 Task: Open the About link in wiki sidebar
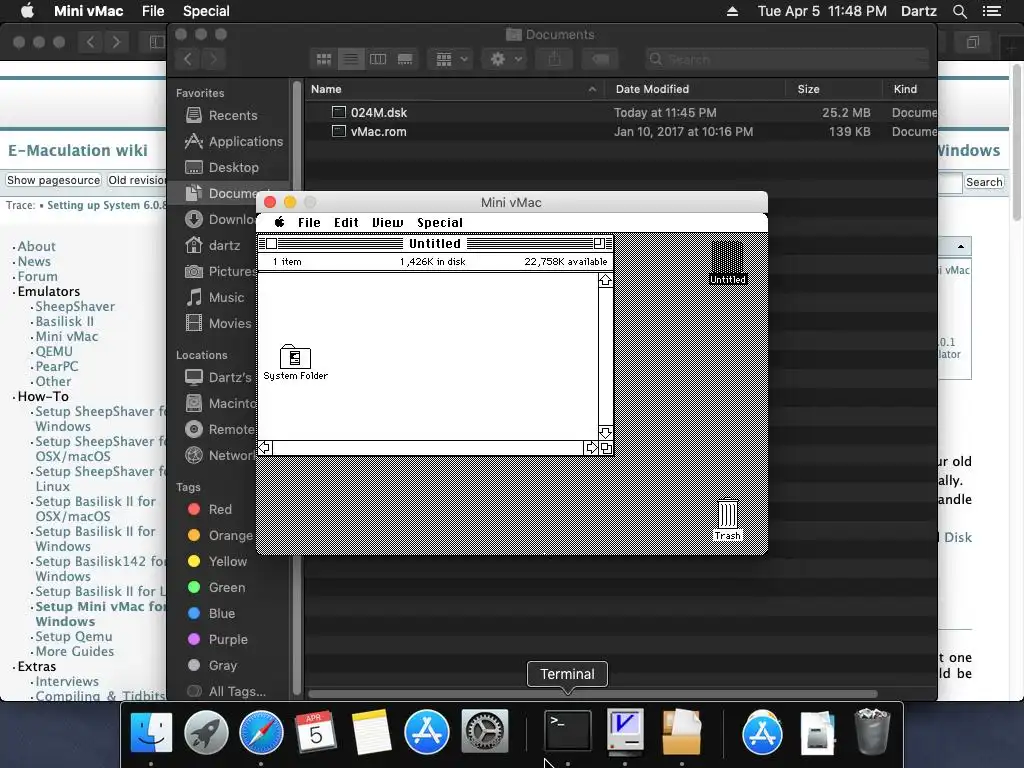click(37, 246)
